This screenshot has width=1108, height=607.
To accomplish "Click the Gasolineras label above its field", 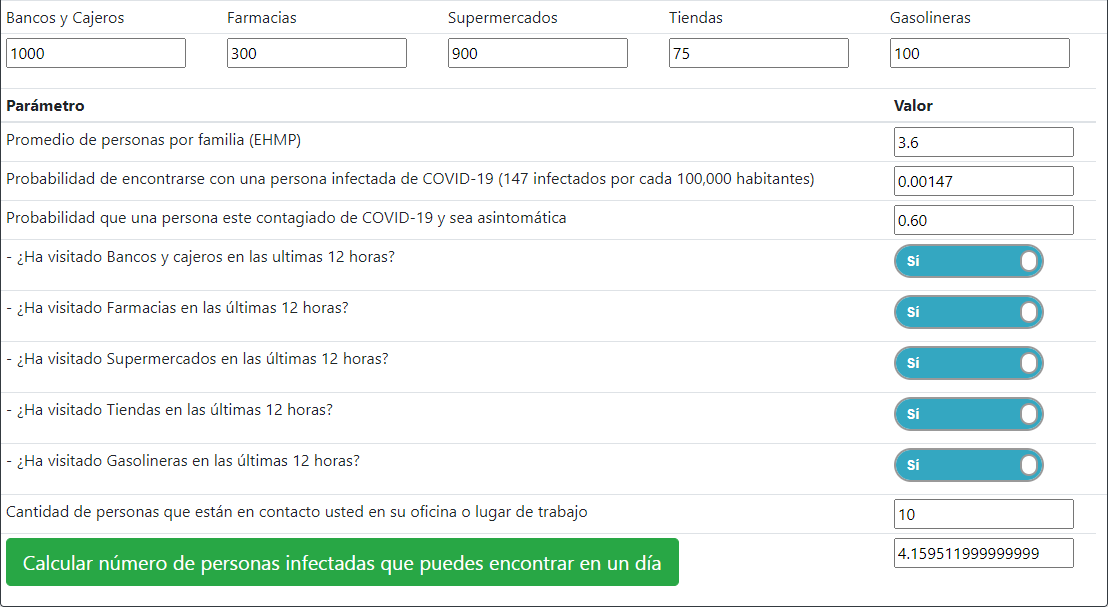I will 930,18.
